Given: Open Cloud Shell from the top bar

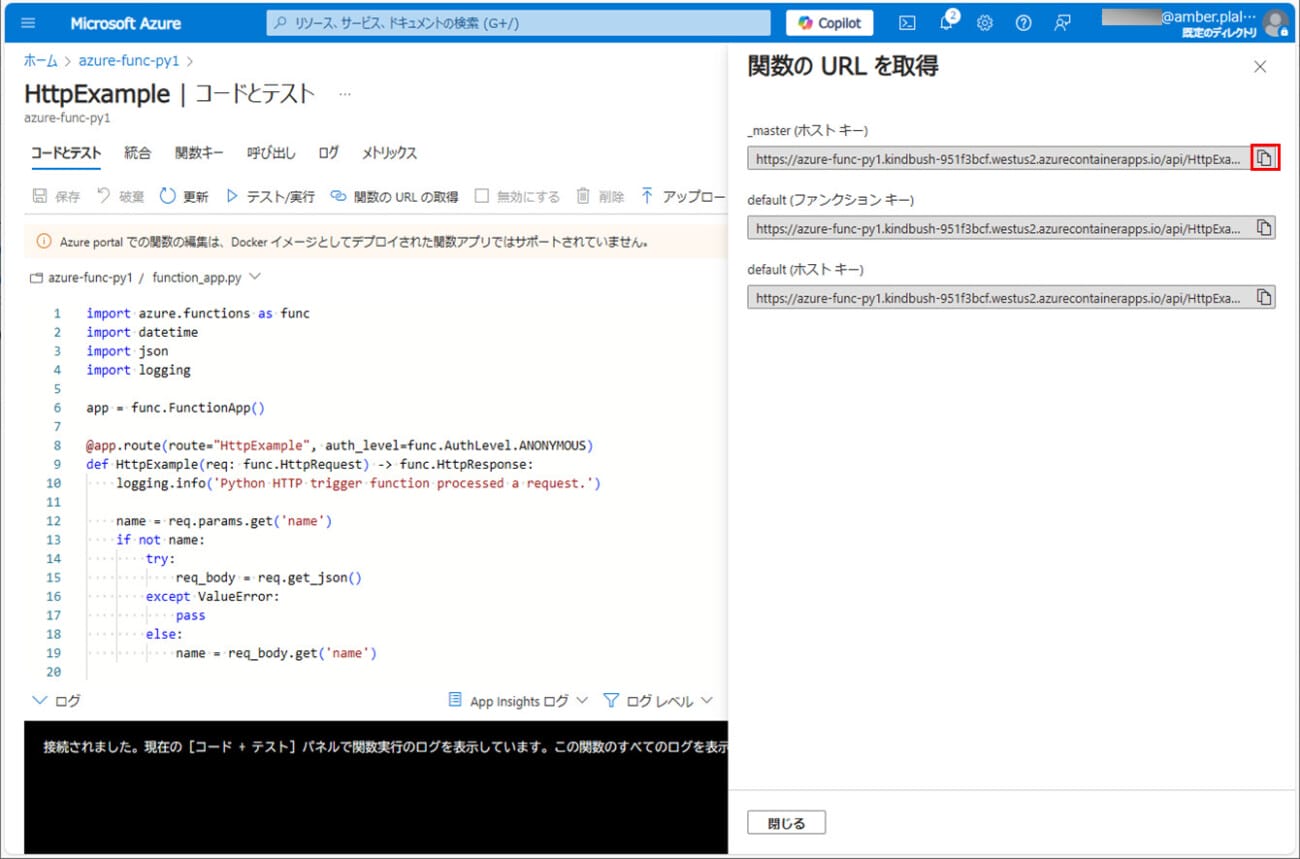Looking at the screenshot, I should pos(907,23).
